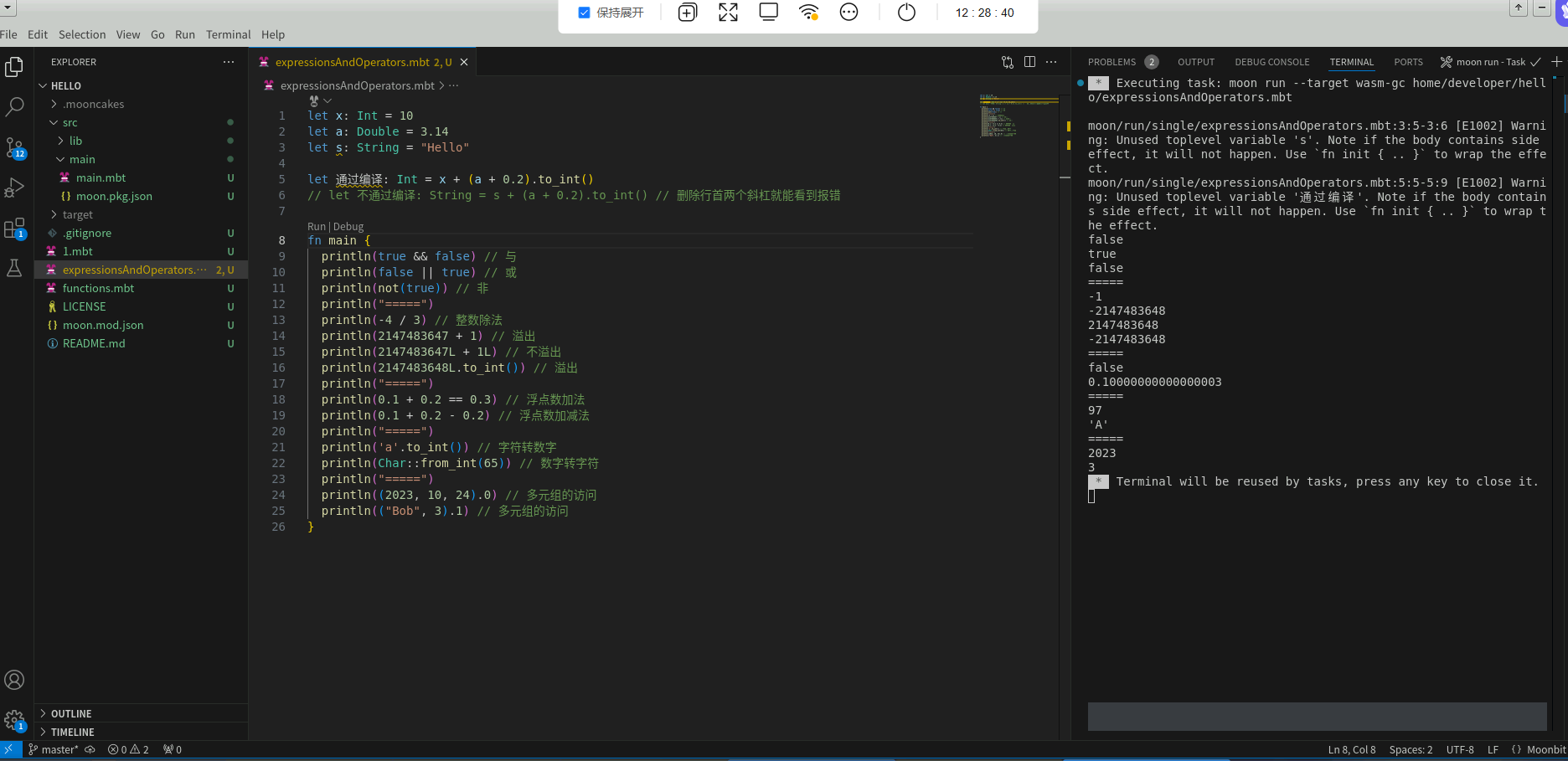1568x761 pixels.
Task: Open functions.mbt in the explorer
Action: pos(98,289)
